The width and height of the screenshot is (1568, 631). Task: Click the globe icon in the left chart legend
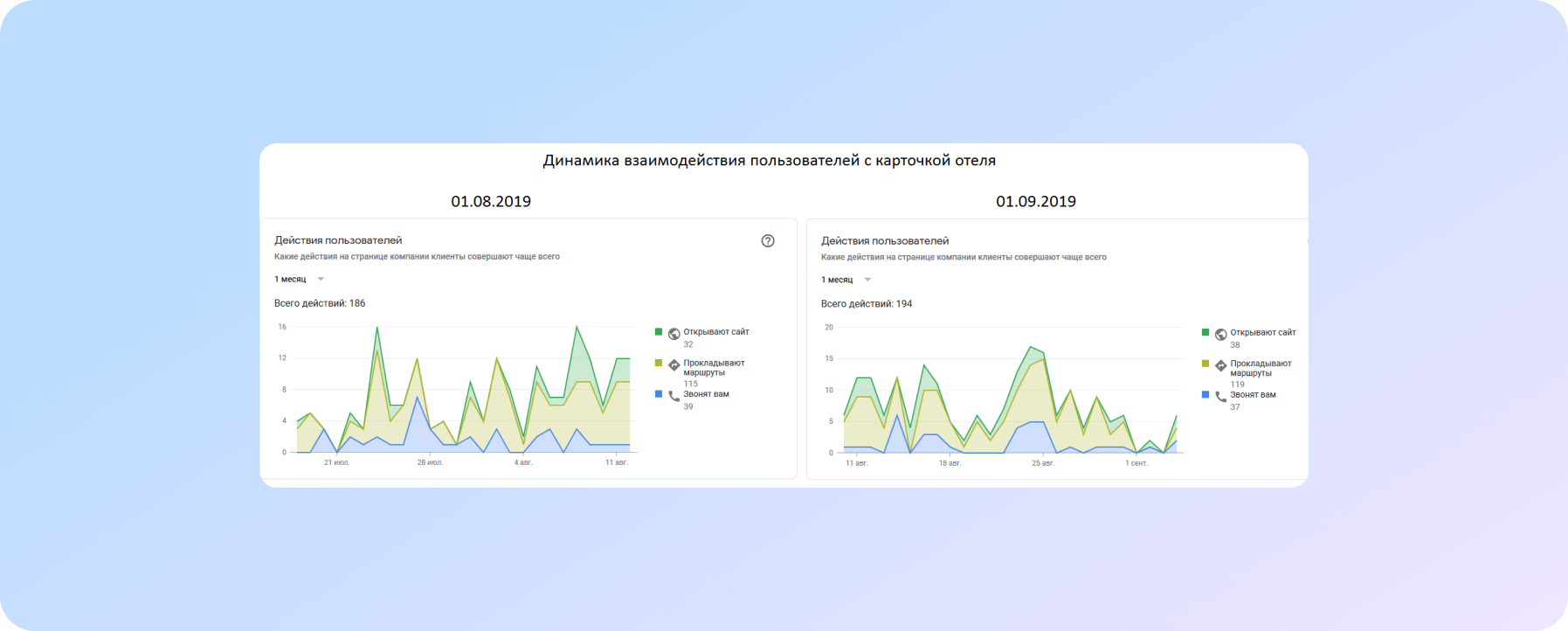[x=674, y=334]
